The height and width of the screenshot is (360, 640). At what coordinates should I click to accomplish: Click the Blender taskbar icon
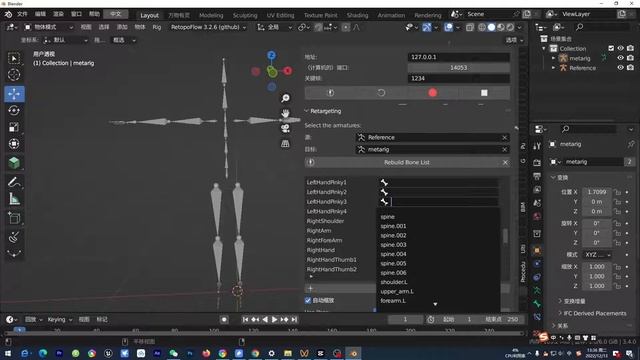click(353, 353)
